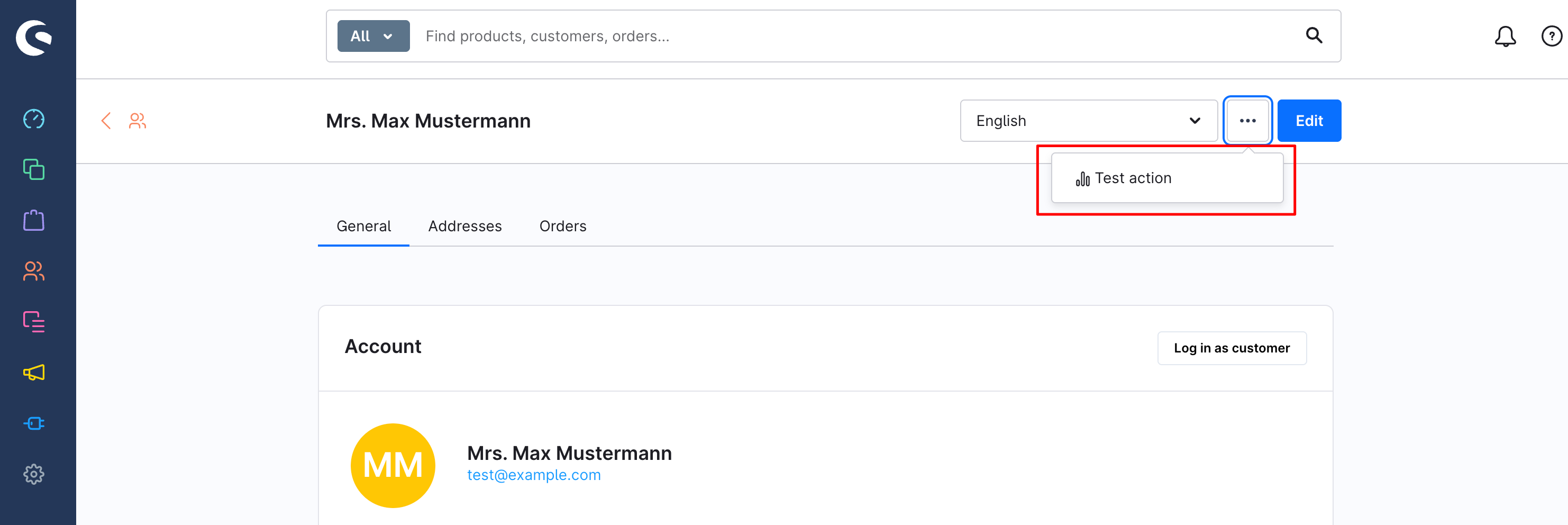Open the Dashboard from the sidebar
Viewport: 1568px width, 525px height.
click(34, 120)
